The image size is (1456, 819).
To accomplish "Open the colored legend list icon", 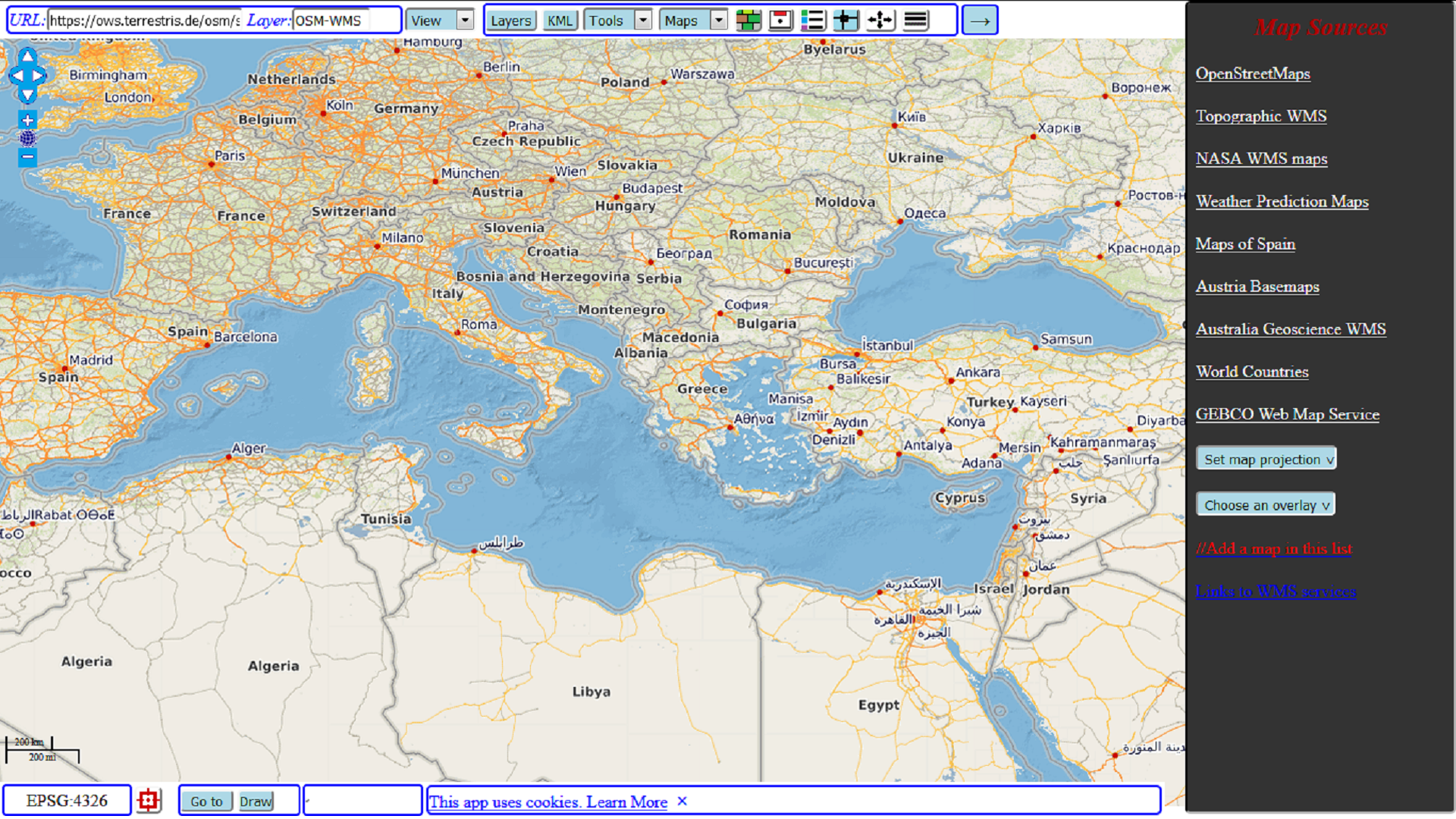I will (x=813, y=20).
